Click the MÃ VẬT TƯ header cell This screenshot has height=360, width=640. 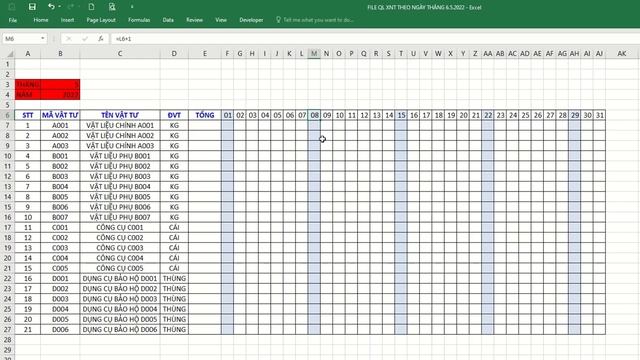point(60,115)
